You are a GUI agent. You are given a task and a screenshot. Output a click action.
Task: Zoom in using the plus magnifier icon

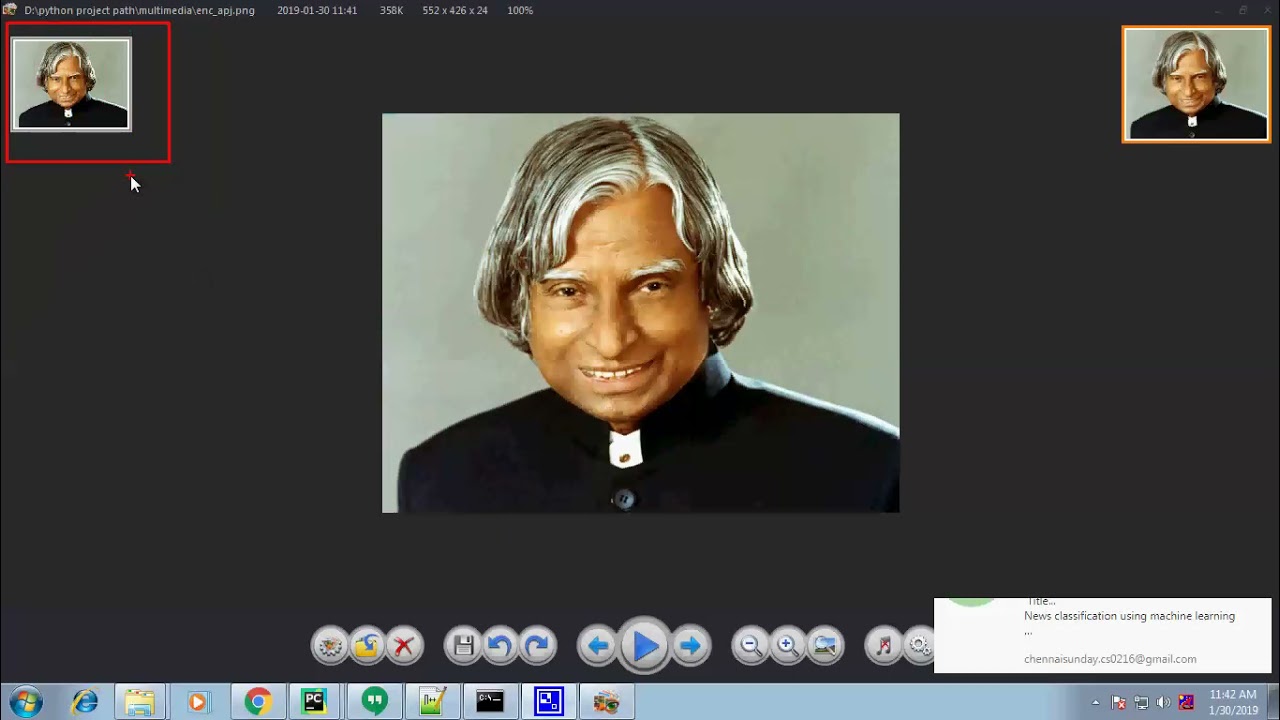(788, 647)
